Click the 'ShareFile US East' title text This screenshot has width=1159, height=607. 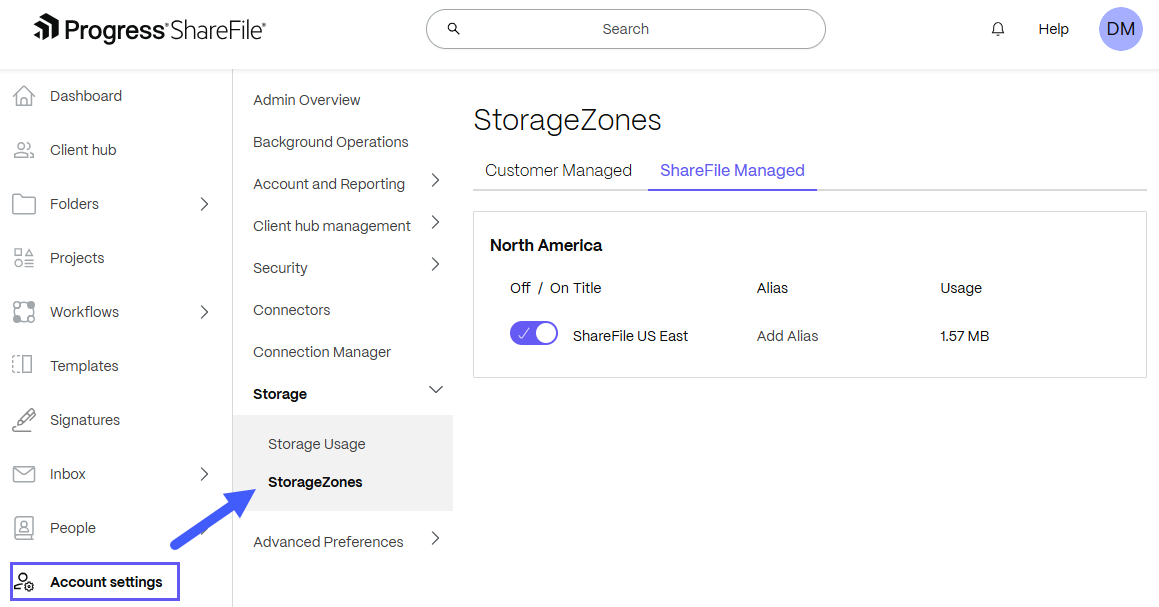tap(630, 336)
